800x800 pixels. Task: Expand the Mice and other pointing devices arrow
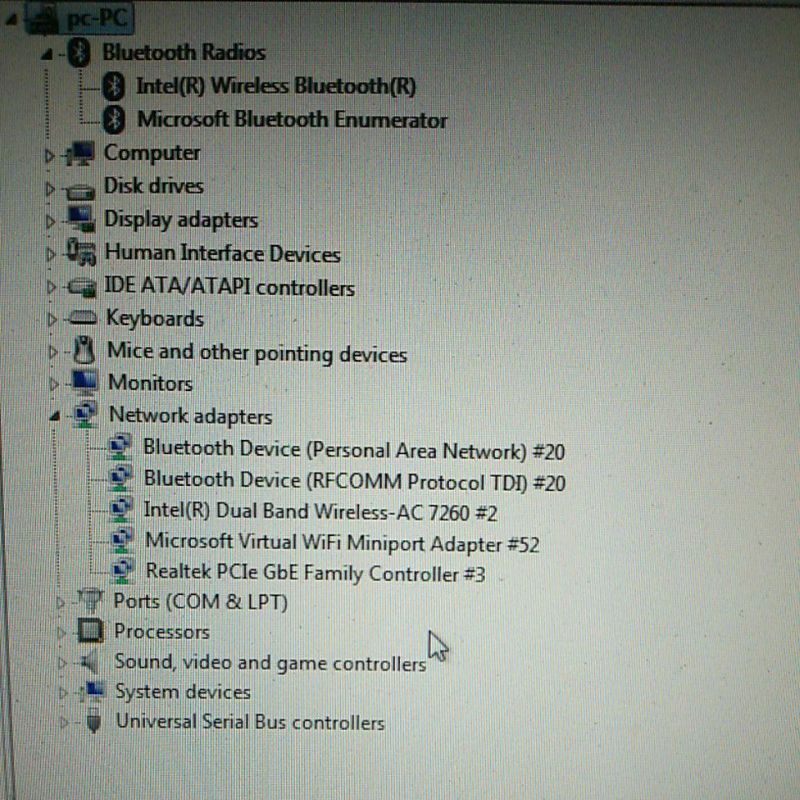click(x=53, y=352)
